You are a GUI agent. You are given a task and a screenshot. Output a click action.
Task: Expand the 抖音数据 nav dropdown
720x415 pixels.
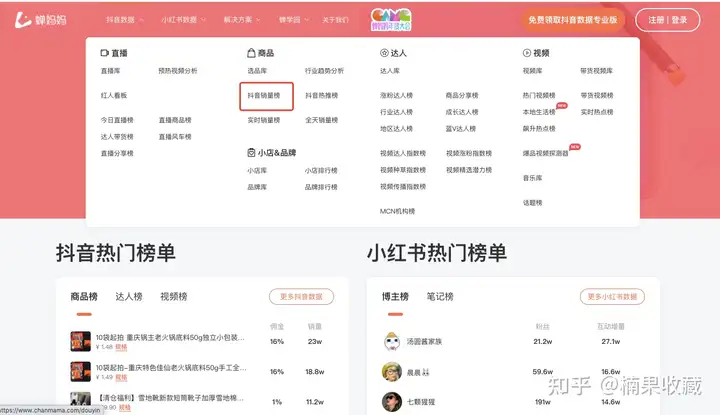125,20
